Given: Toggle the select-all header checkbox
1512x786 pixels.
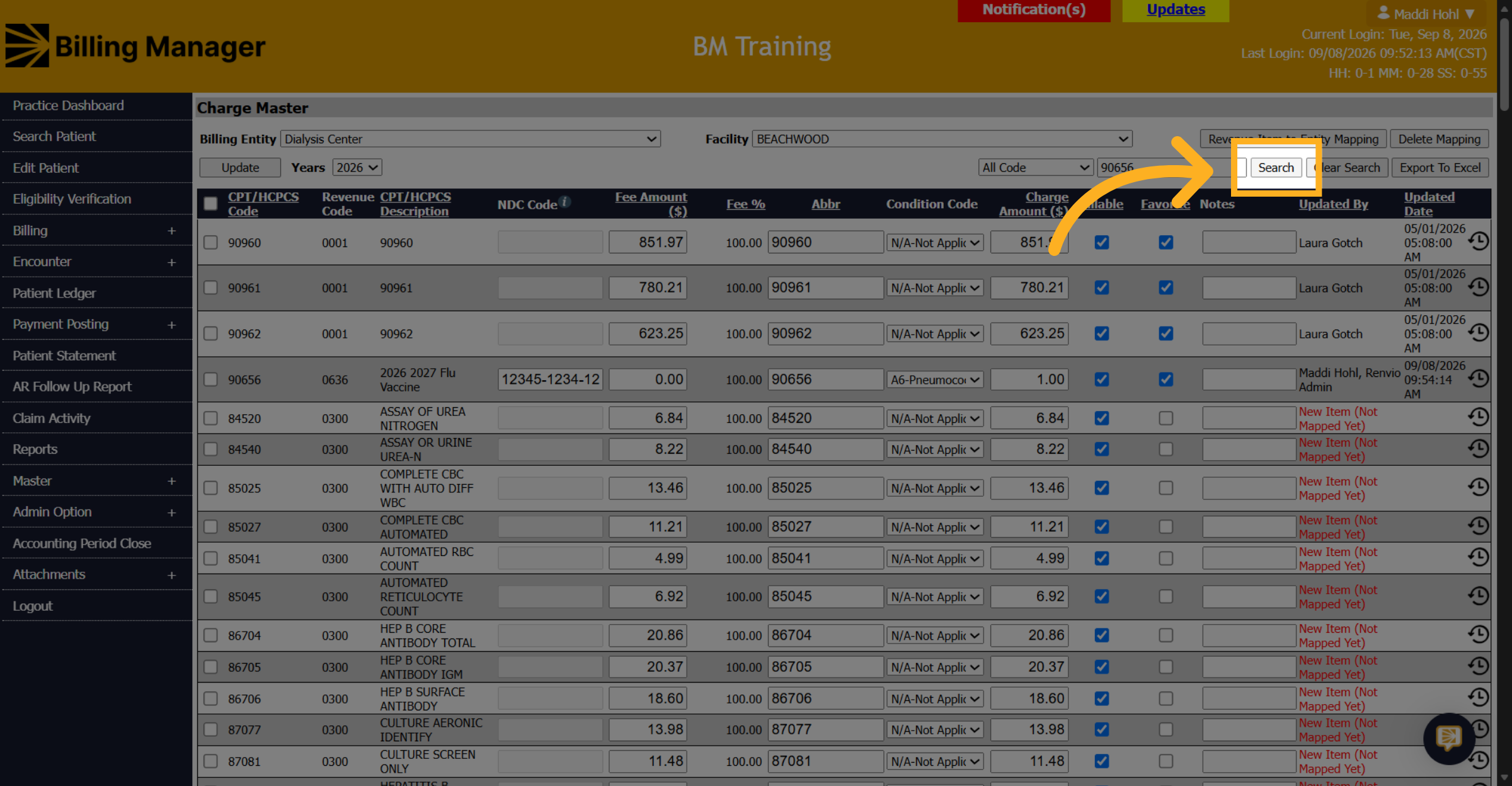Looking at the screenshot, I should (x=210, y=204).
